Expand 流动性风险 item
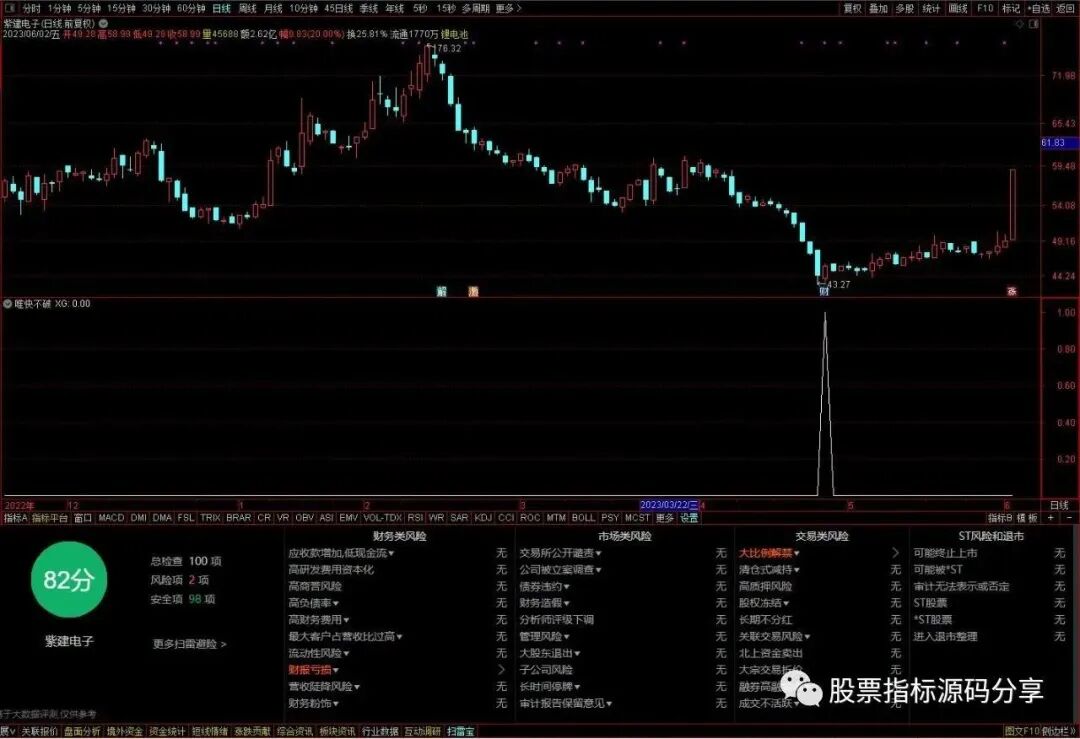 click(x=318, y=653)
